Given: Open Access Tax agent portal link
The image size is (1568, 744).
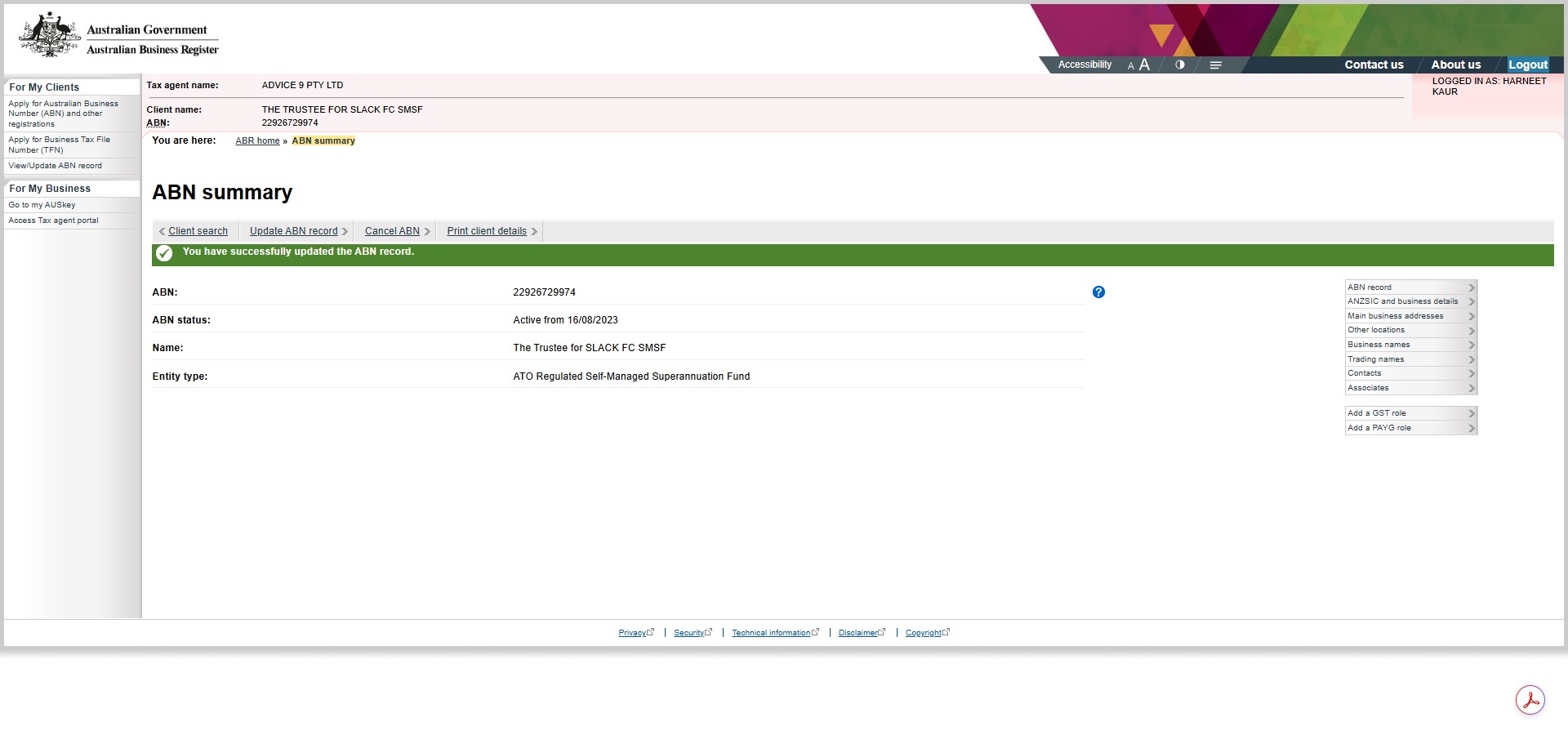Looking at the screenshot, I should 53,221.
